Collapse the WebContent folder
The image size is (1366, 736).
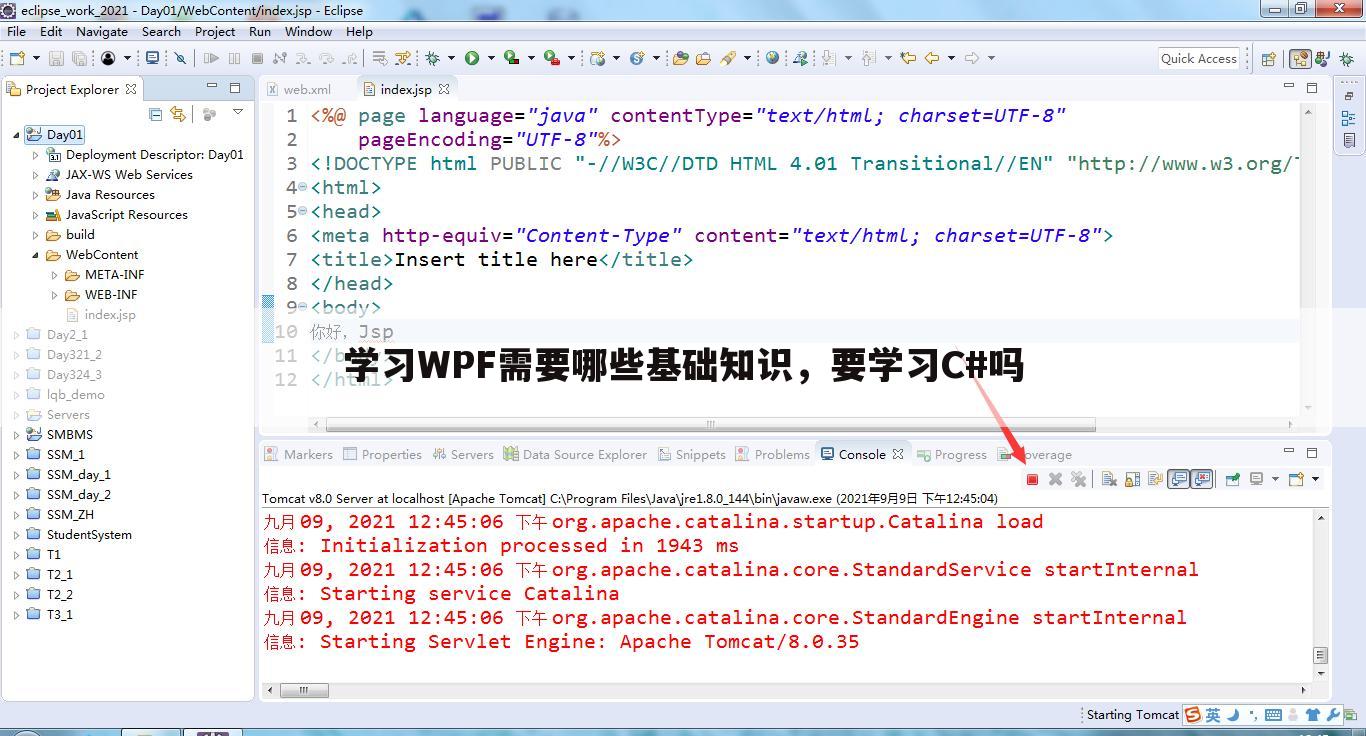point(36,254)
